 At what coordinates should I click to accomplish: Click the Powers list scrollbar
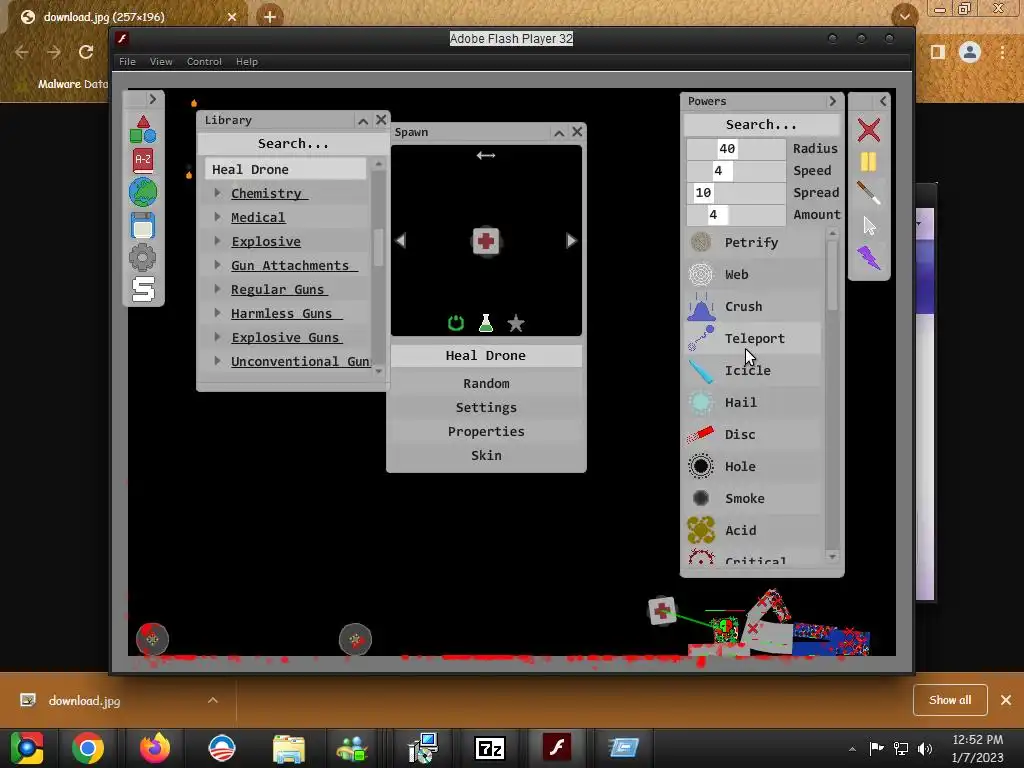(x=832, y=276)
